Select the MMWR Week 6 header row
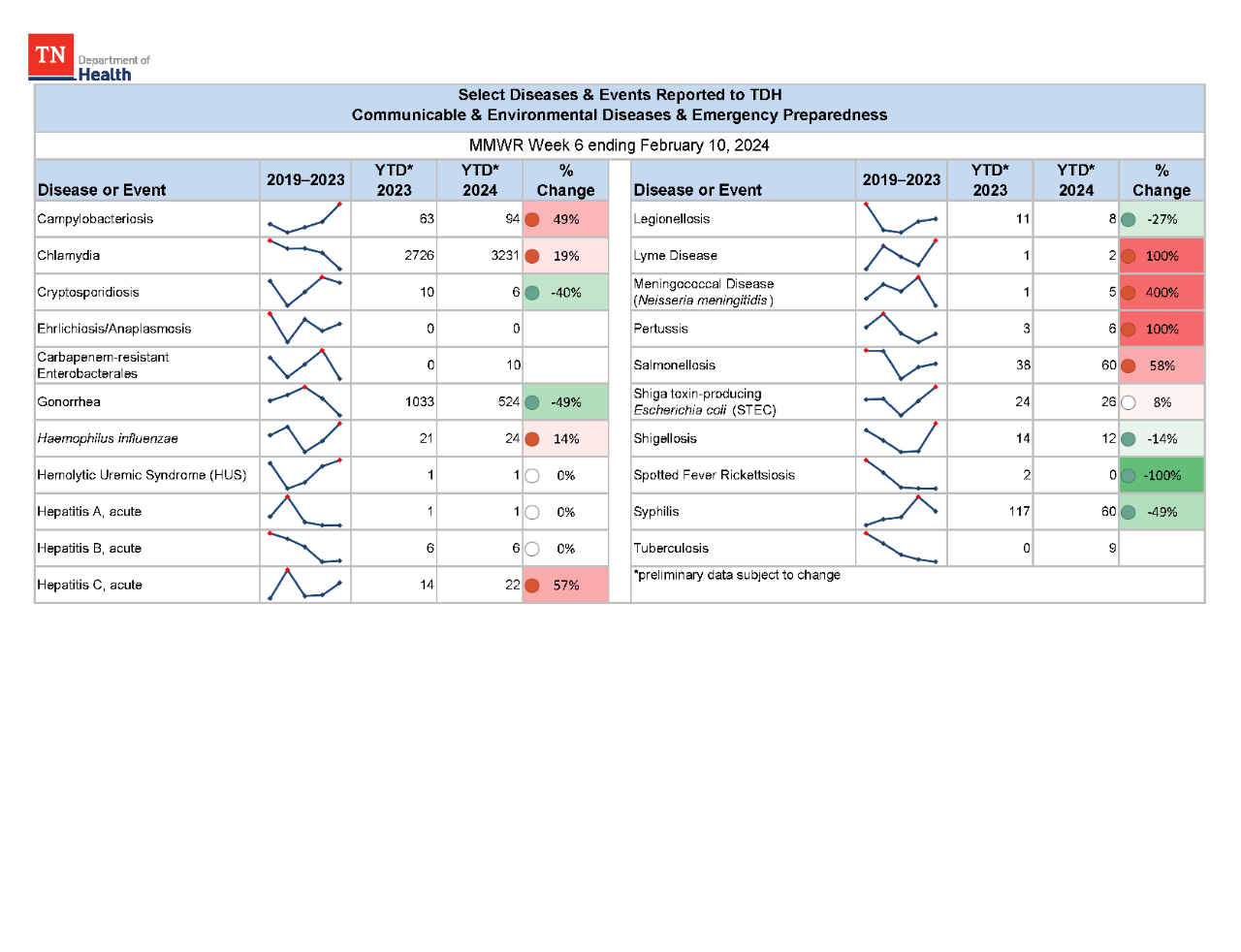This screenshot has height=952, width=1241. [620, 145]
